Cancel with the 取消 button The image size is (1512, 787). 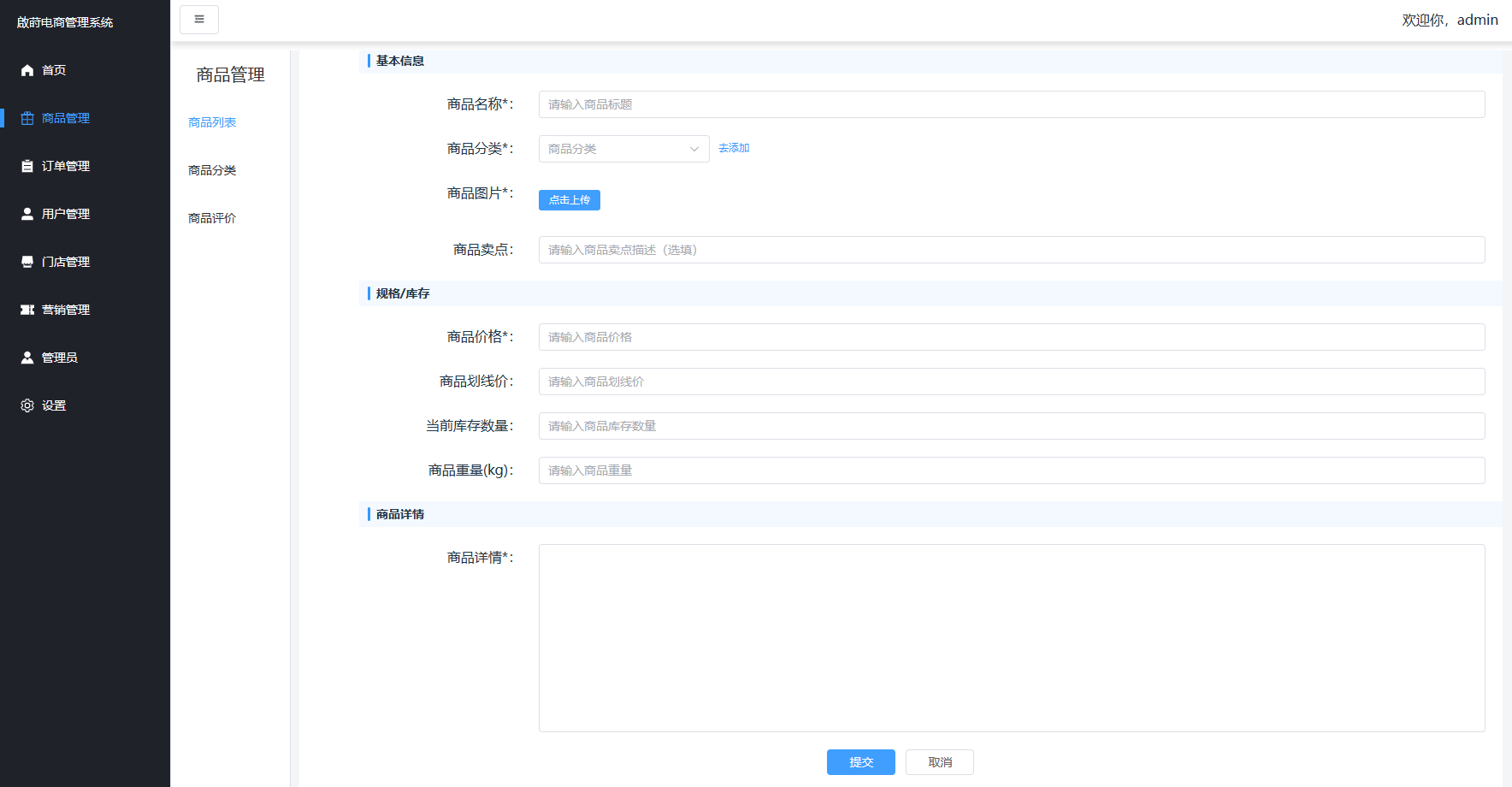[x=940, y=762]
